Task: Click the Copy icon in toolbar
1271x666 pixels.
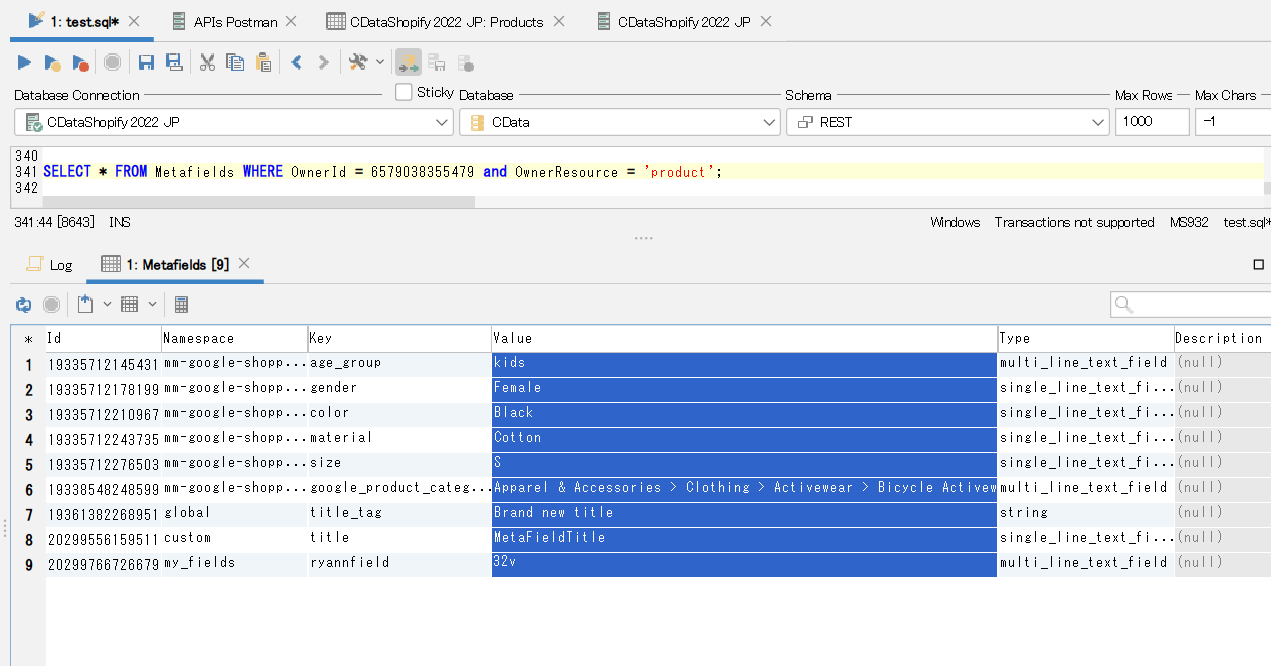Action: (x=235, y=63)
